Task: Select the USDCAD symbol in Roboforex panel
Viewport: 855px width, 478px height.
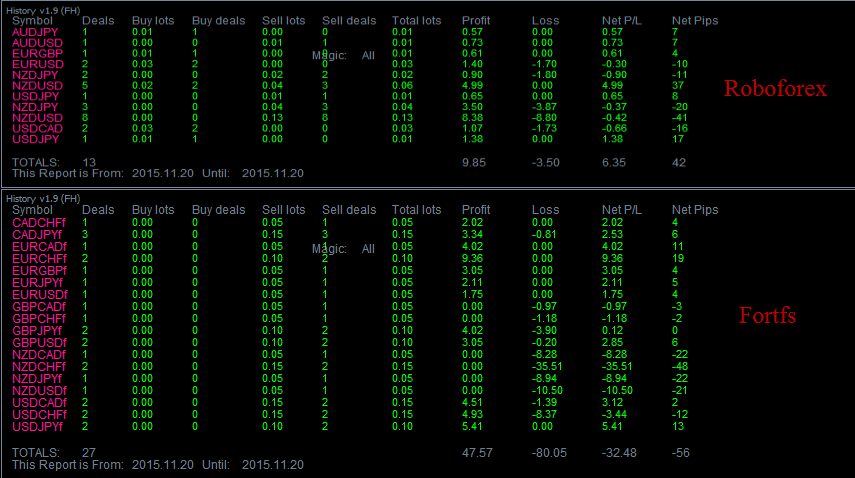Action: (38, 129)
